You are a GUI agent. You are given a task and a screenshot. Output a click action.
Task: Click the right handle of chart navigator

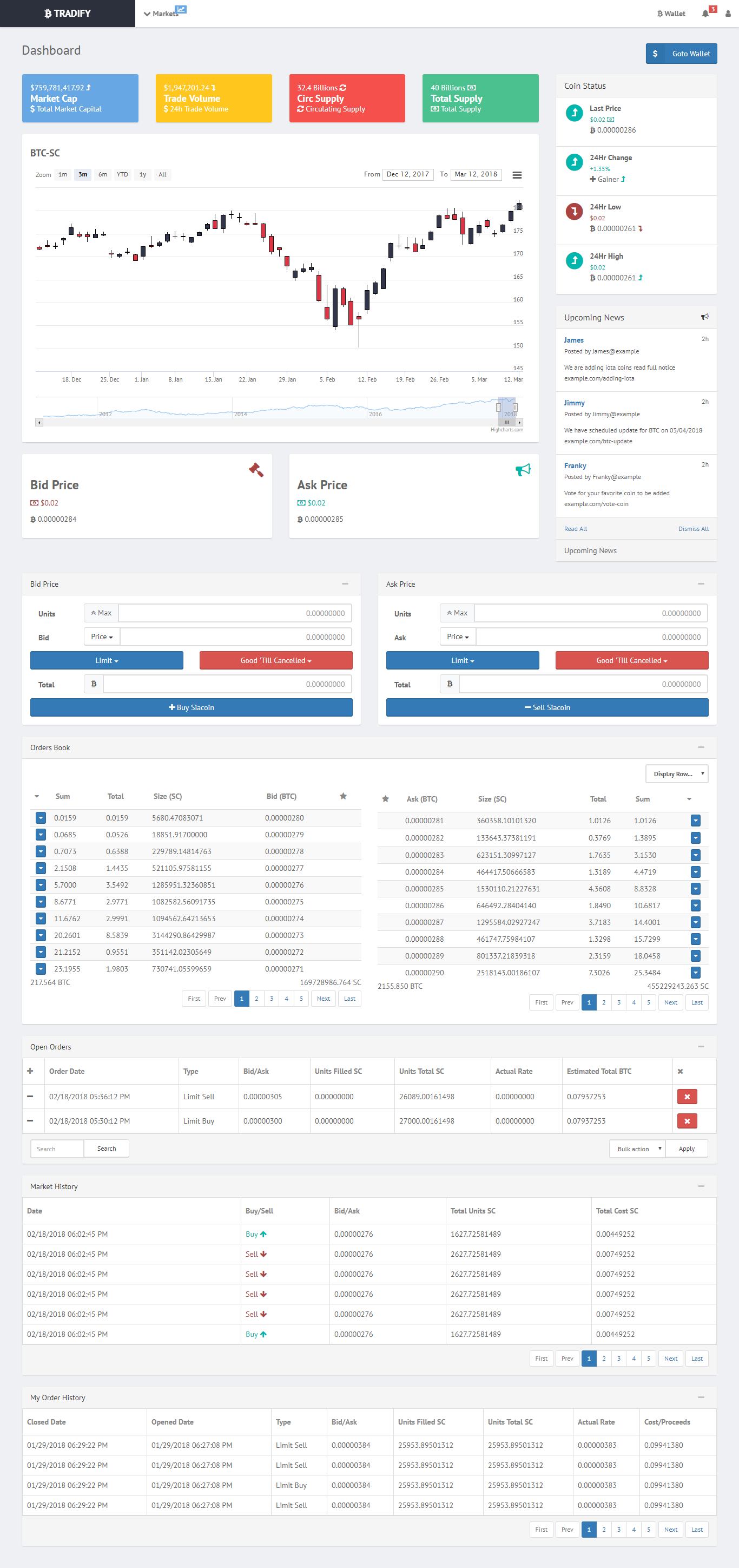[x=515, y=407]
